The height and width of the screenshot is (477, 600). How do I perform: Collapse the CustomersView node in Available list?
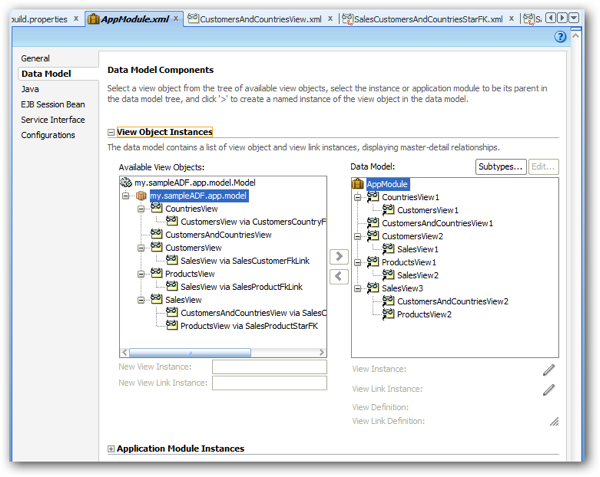pyautogui.click(x=141, y=248)
